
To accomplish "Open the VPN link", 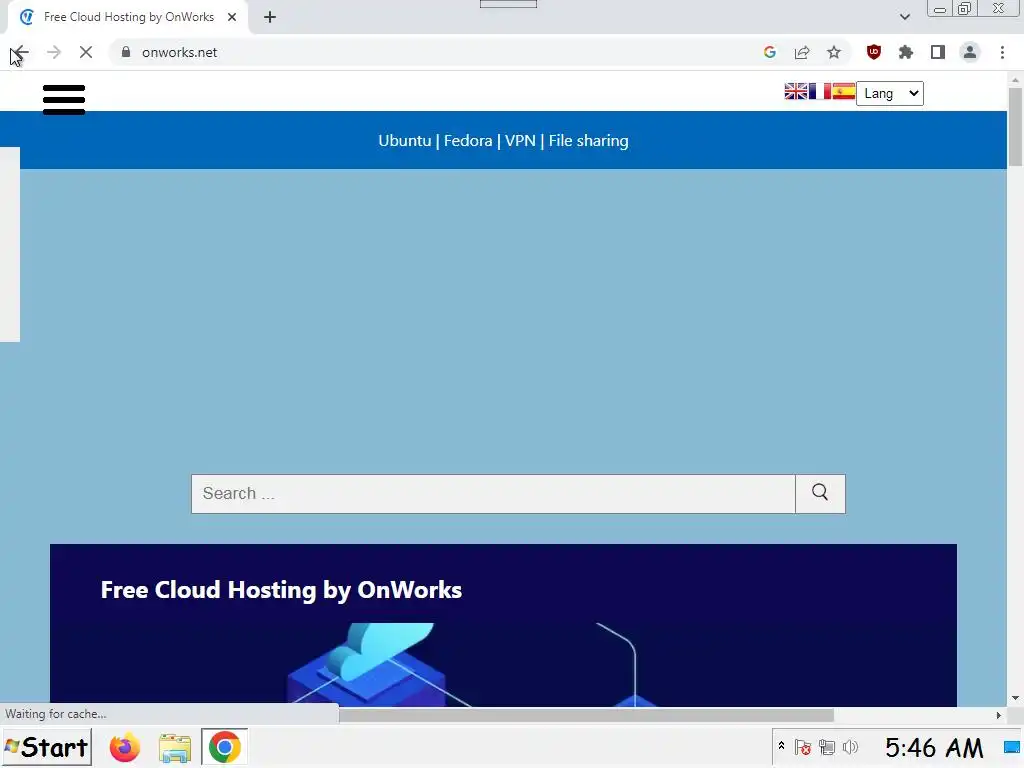I will coord(520,140).
